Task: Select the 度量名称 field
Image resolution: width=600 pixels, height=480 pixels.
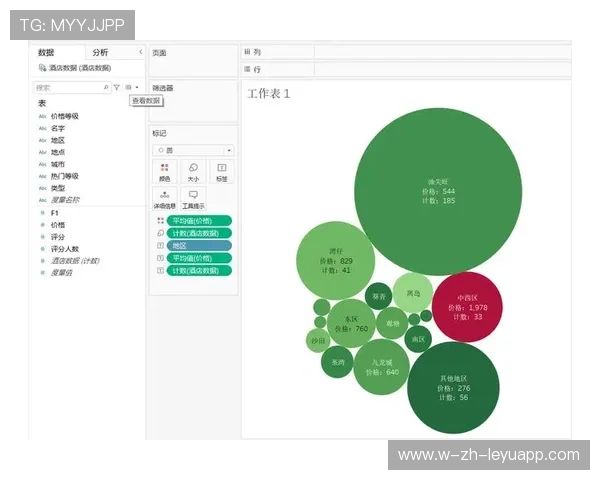Action: [65, 200]
